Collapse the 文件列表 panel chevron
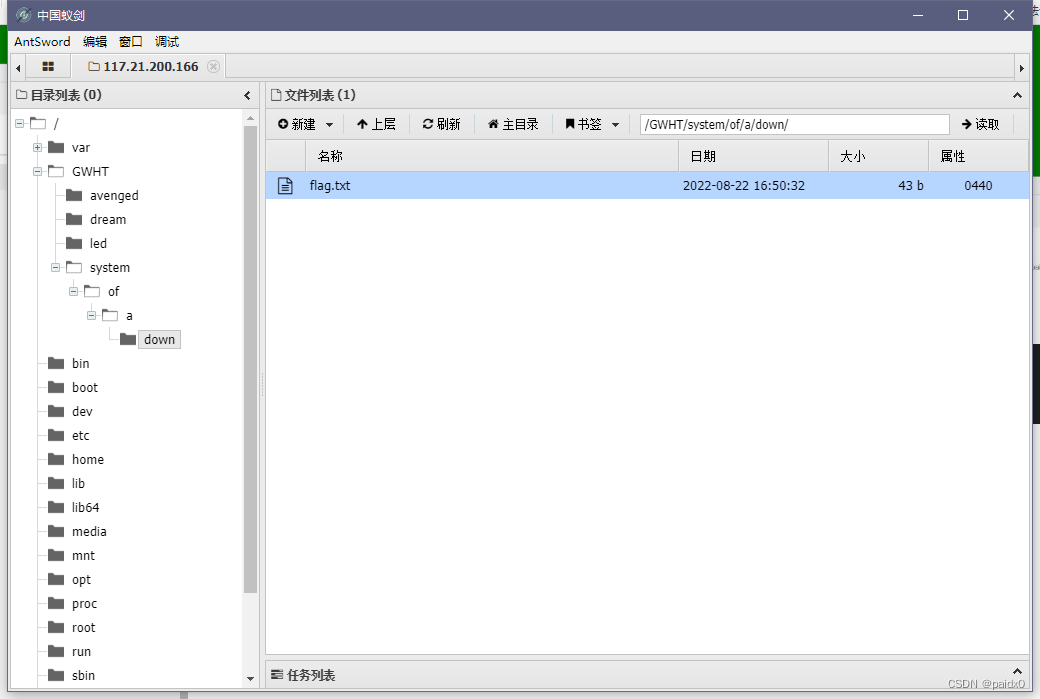 coord(1017,95)
